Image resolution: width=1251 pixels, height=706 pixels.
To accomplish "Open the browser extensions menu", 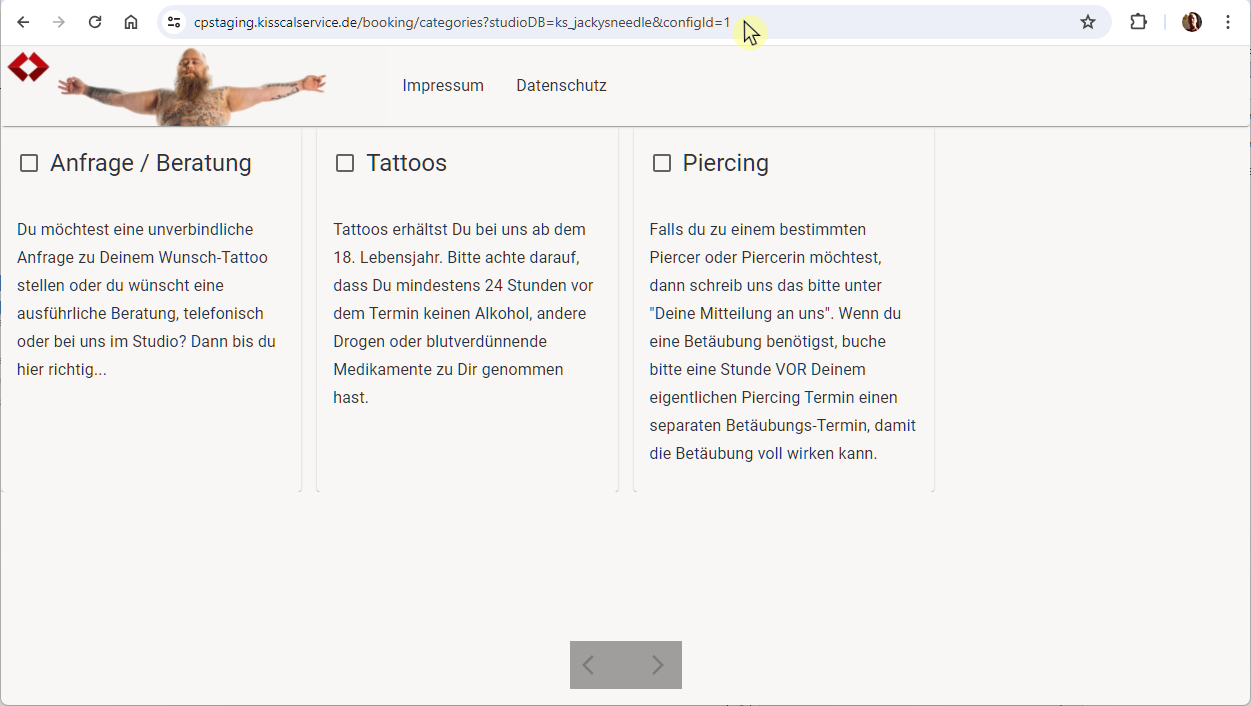I will [1138, 22].
